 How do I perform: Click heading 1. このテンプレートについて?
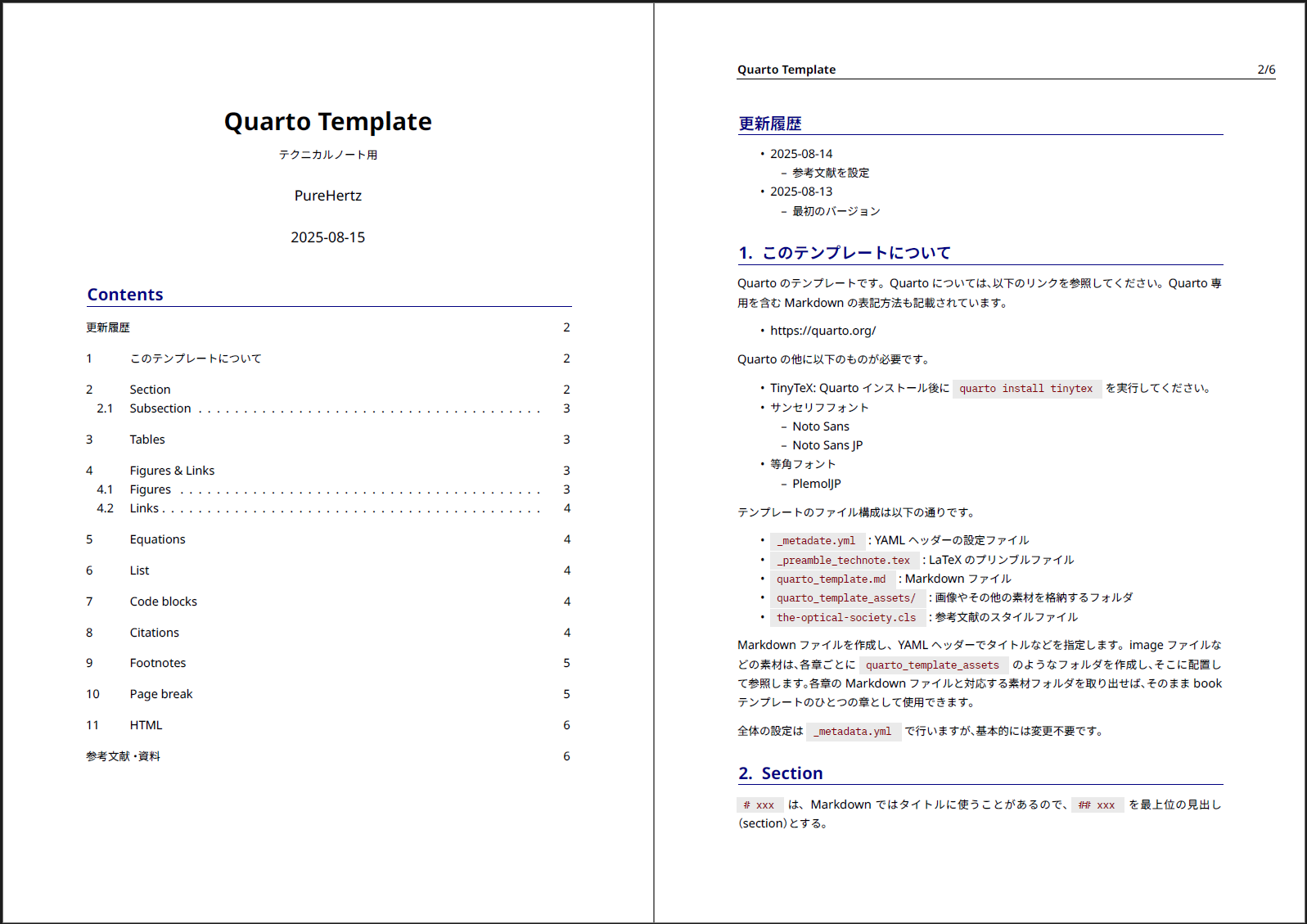coord(845,253)
